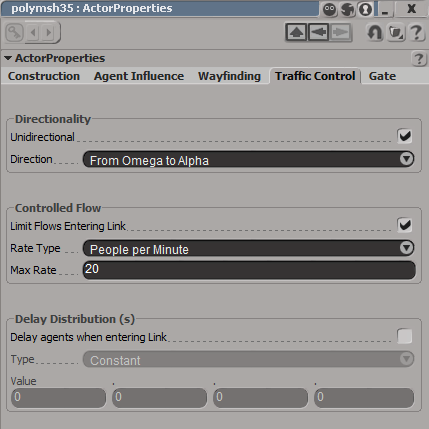Minimize the ActorProperties window
This screenshot has width=429, height=429.
385,9
